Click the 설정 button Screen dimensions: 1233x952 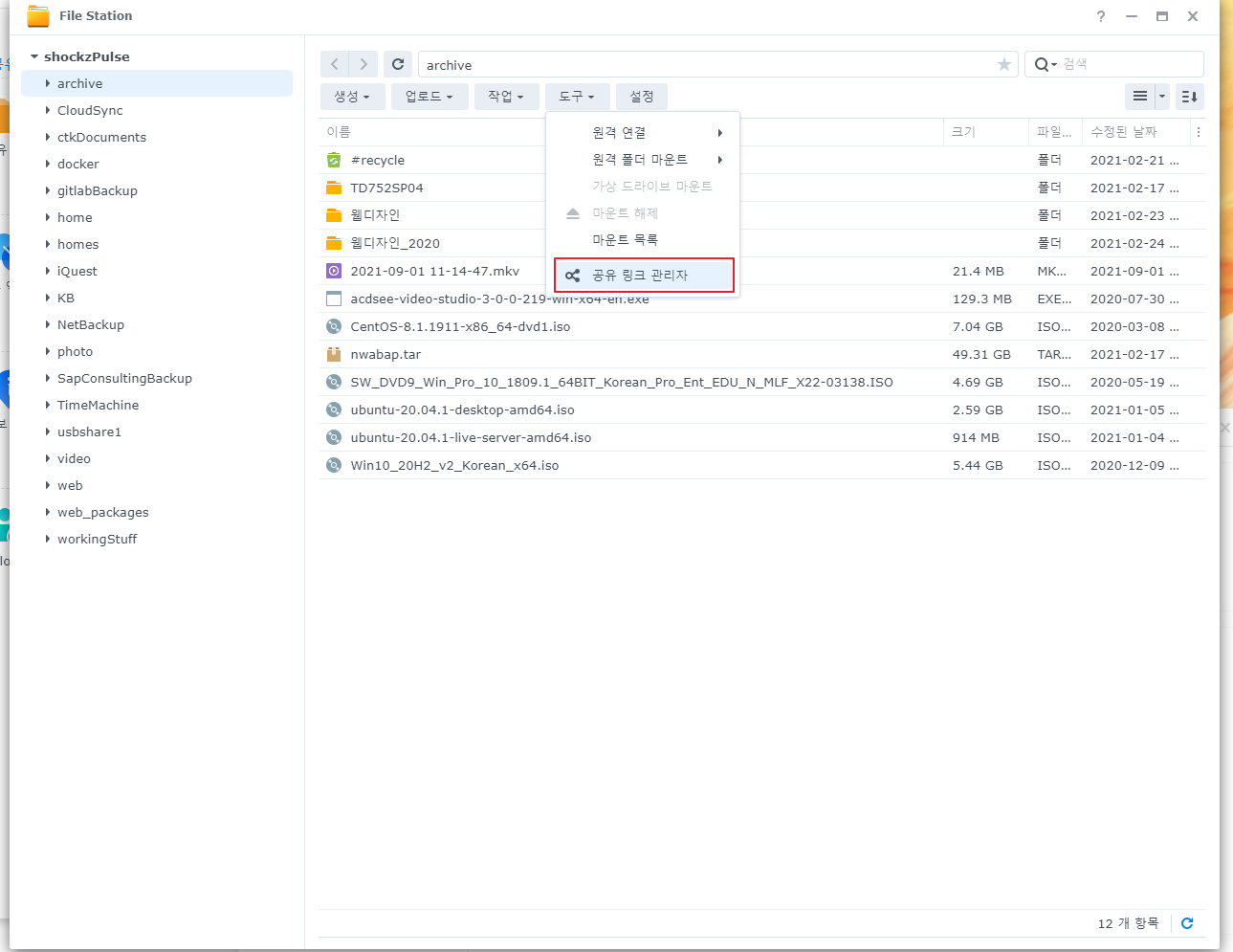tap(641, 97)
